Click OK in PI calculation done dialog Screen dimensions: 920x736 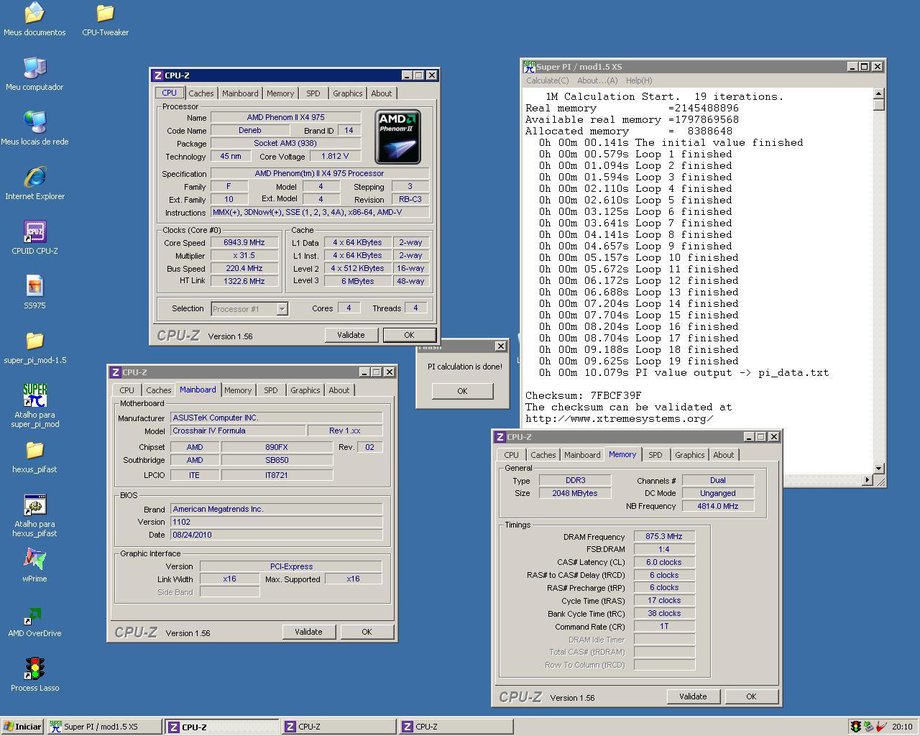point(462,391)
